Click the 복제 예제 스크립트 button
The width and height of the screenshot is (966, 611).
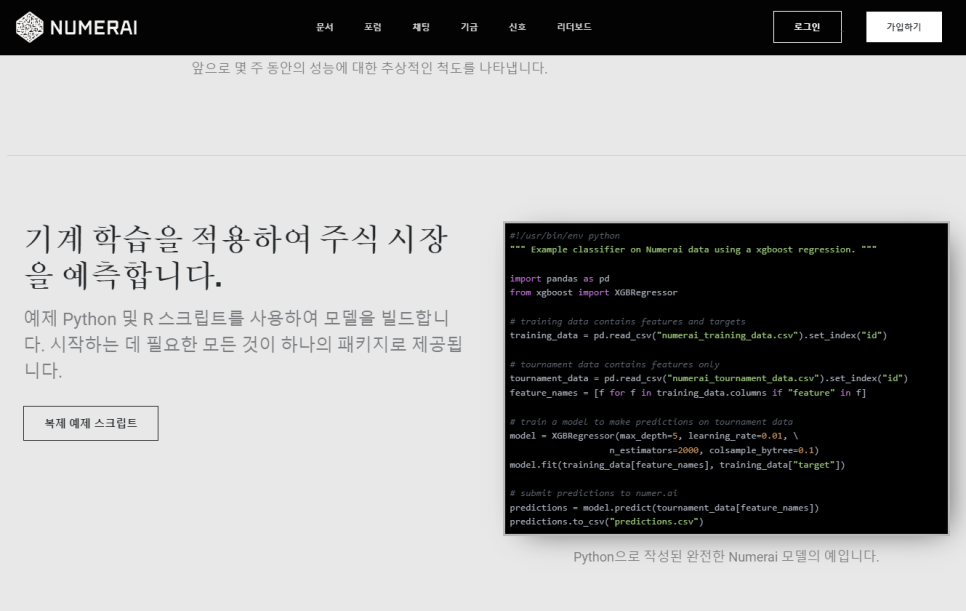(x=91, y=423)
